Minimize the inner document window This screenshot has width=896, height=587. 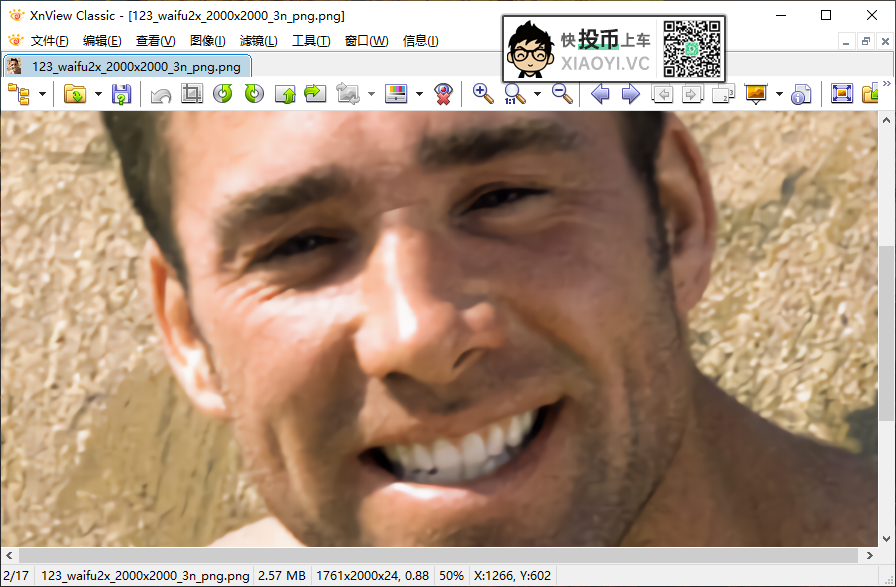point(846,42)
